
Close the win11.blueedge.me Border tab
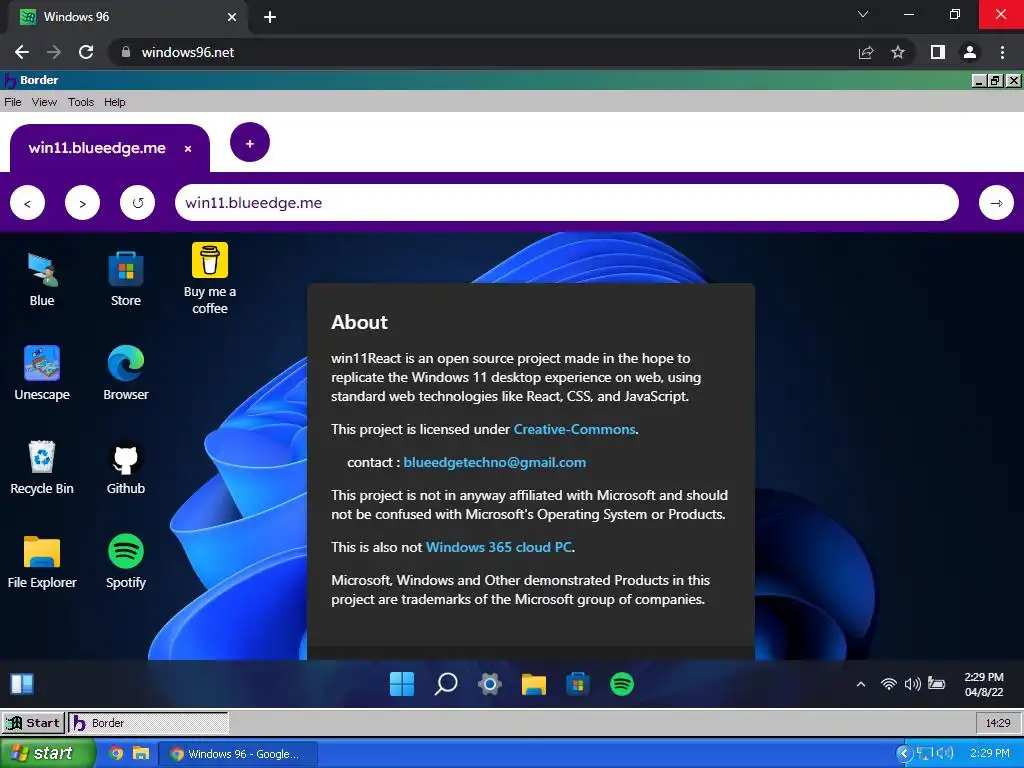(x=188, y=149)
